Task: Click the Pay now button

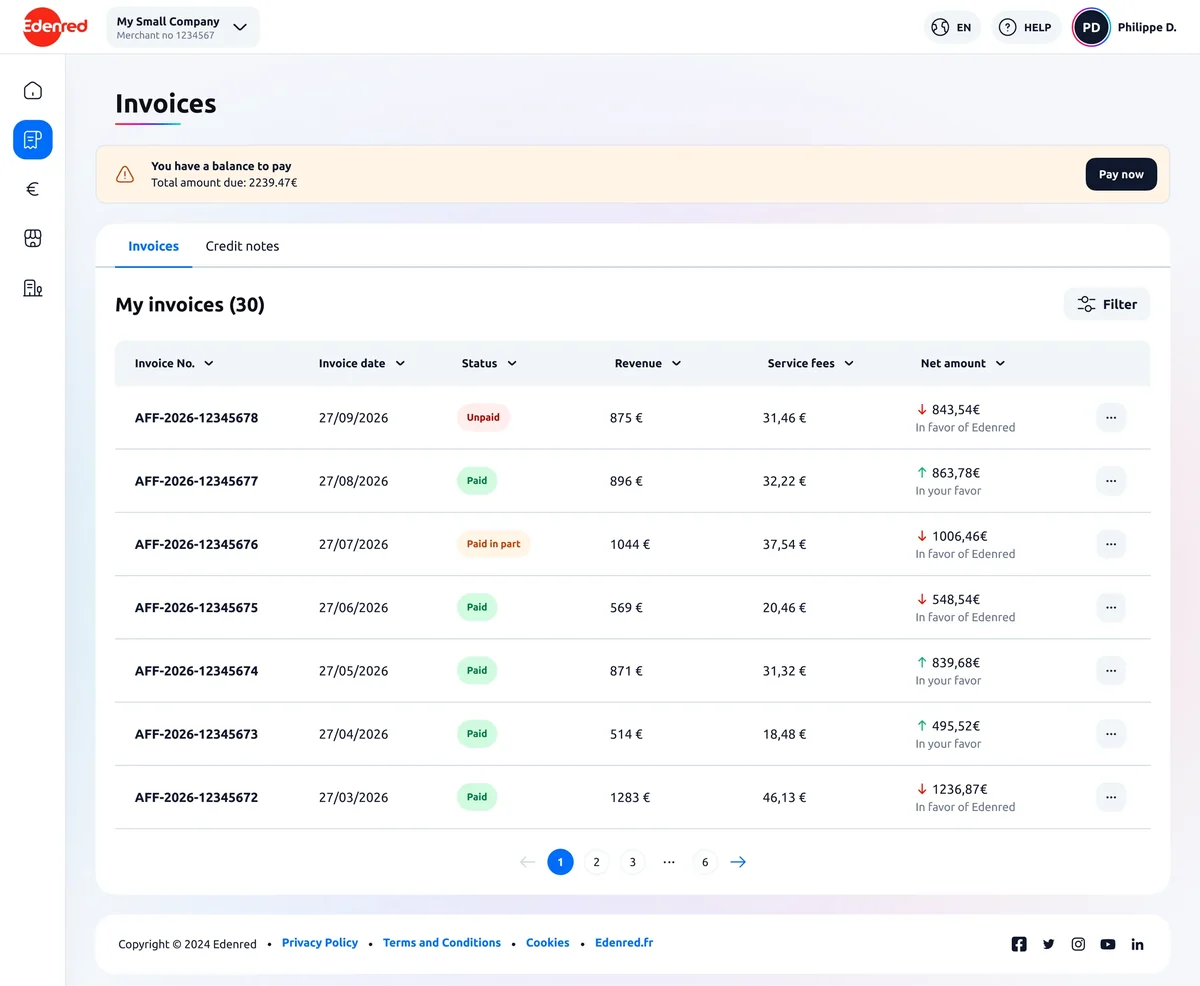Action: click(1121, 174)
